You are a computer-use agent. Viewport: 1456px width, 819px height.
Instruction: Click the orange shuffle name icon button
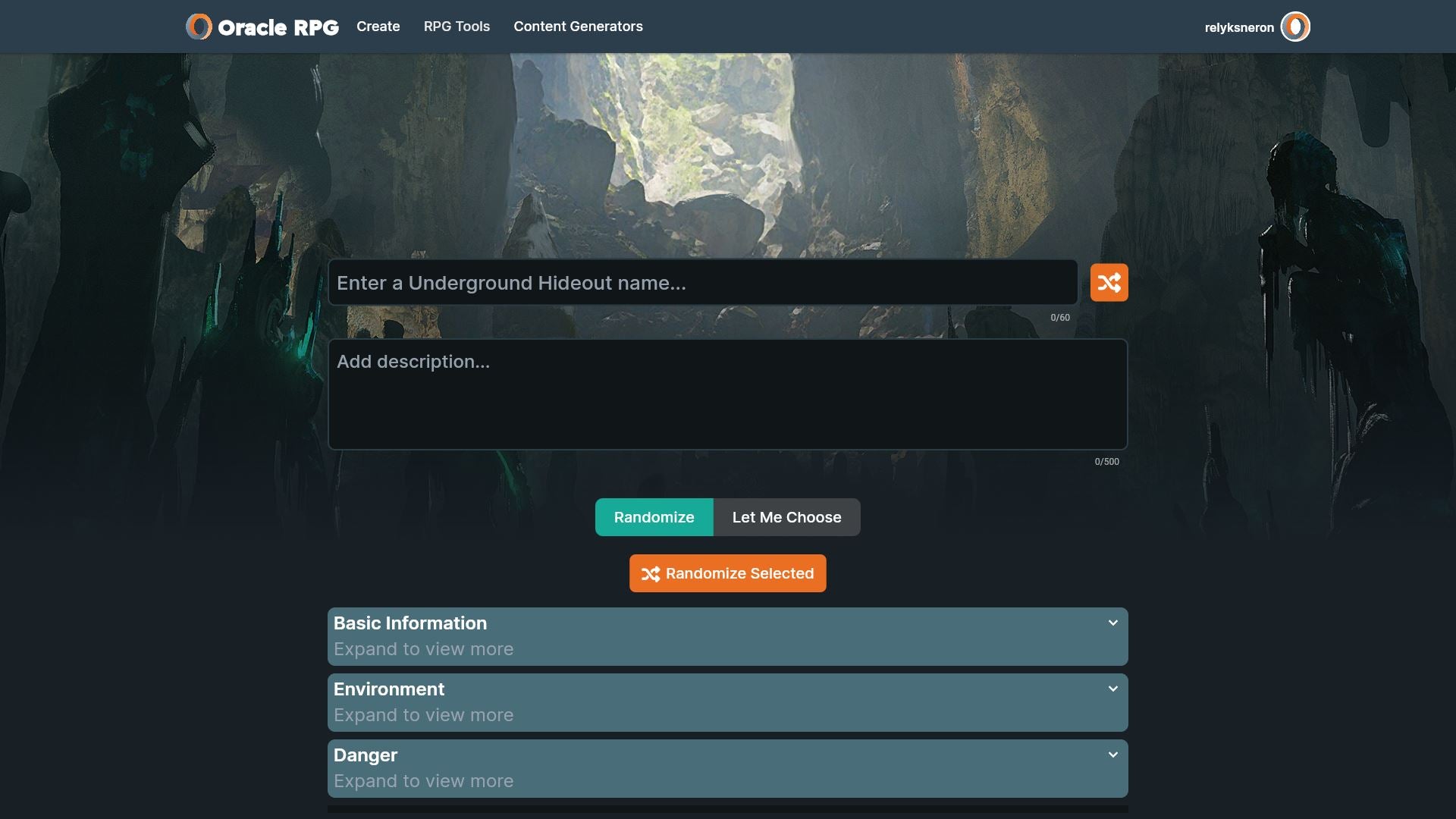1109,283
